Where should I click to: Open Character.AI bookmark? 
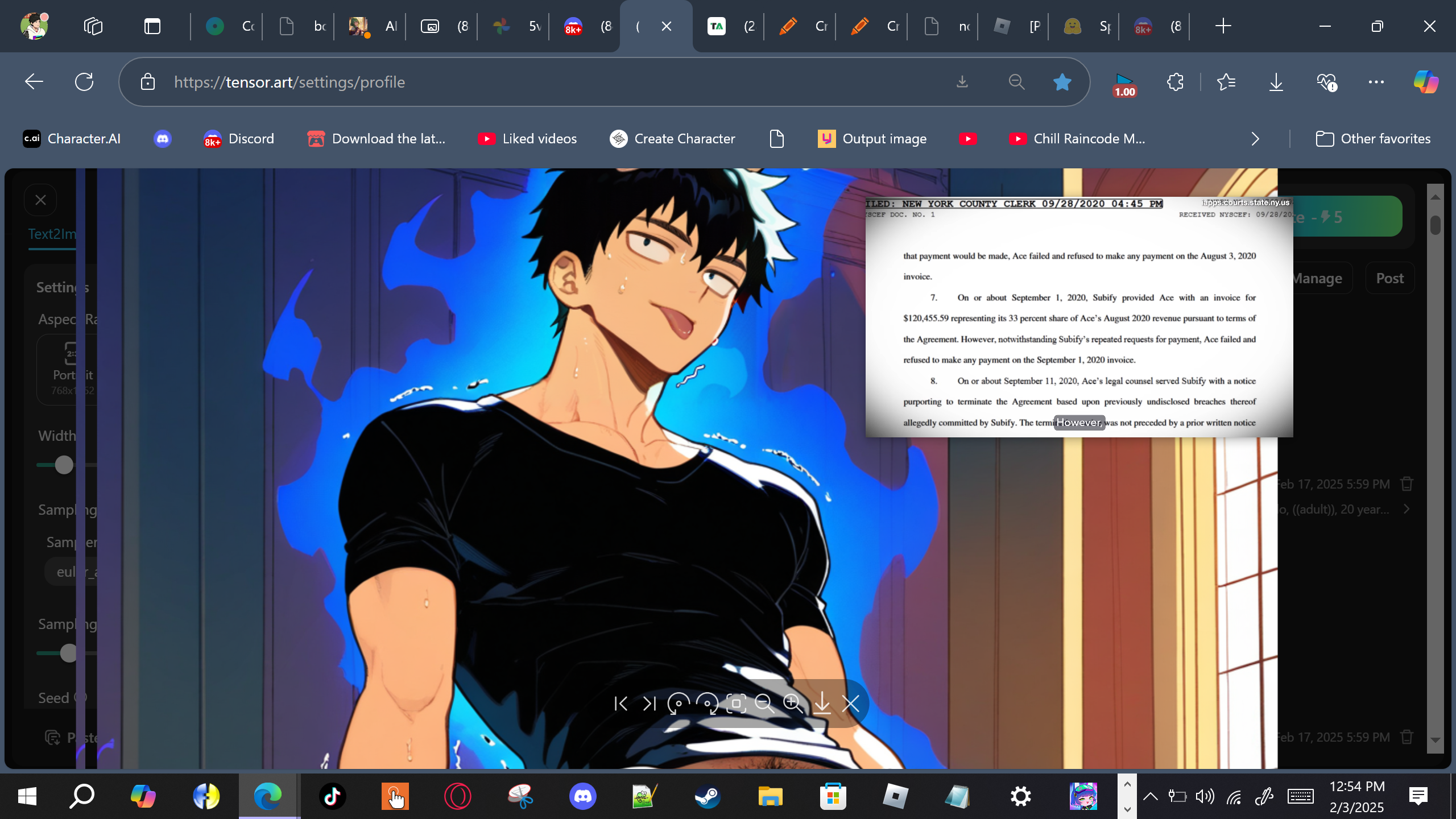pos(72,139)
